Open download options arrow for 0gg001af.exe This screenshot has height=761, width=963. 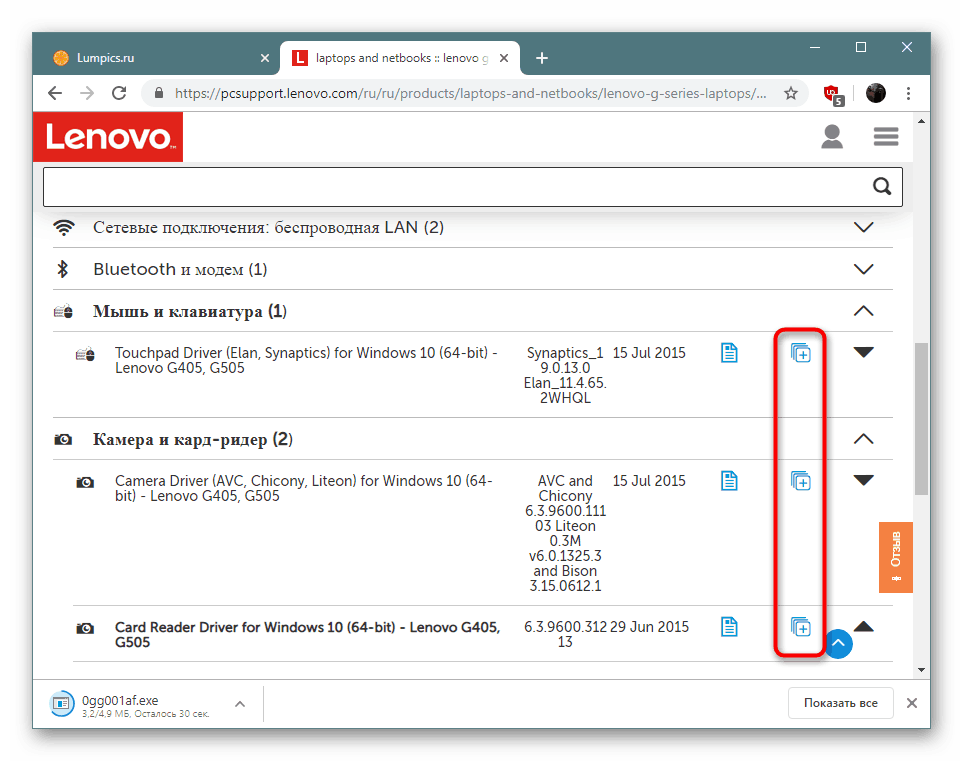(x=240, y=704)
